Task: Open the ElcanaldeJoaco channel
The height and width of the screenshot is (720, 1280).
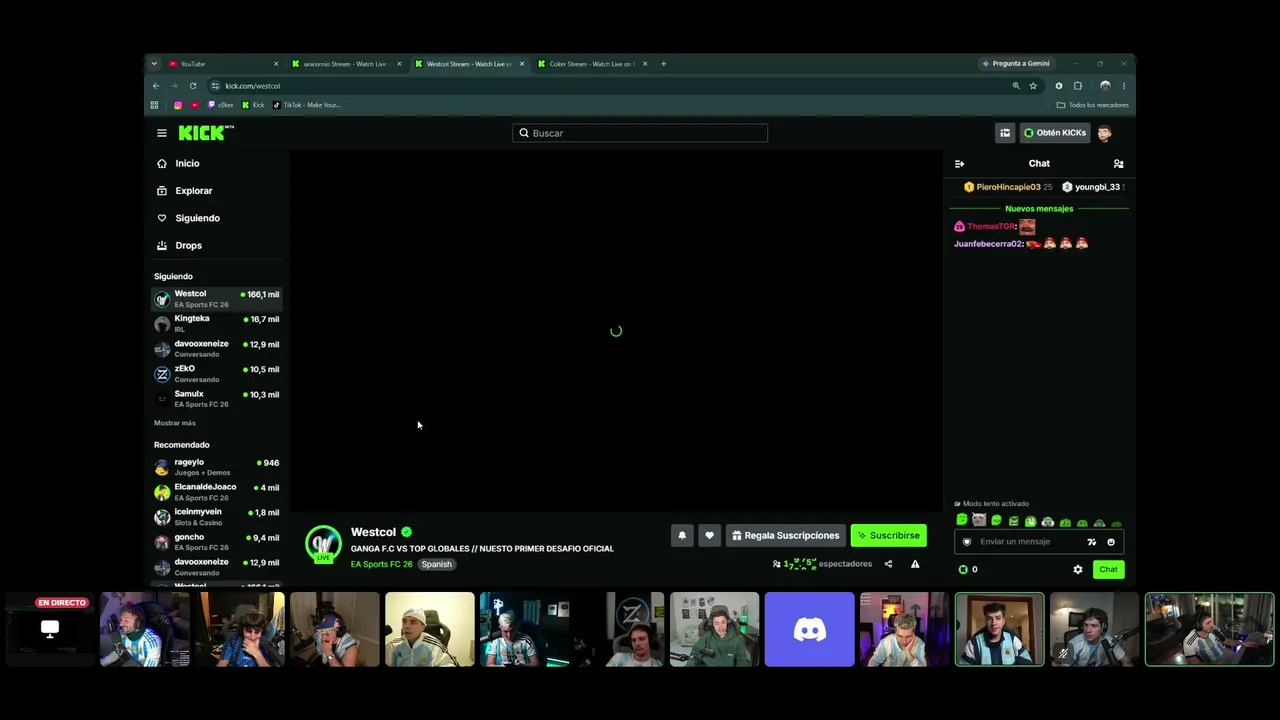Action: pos(217,491)
